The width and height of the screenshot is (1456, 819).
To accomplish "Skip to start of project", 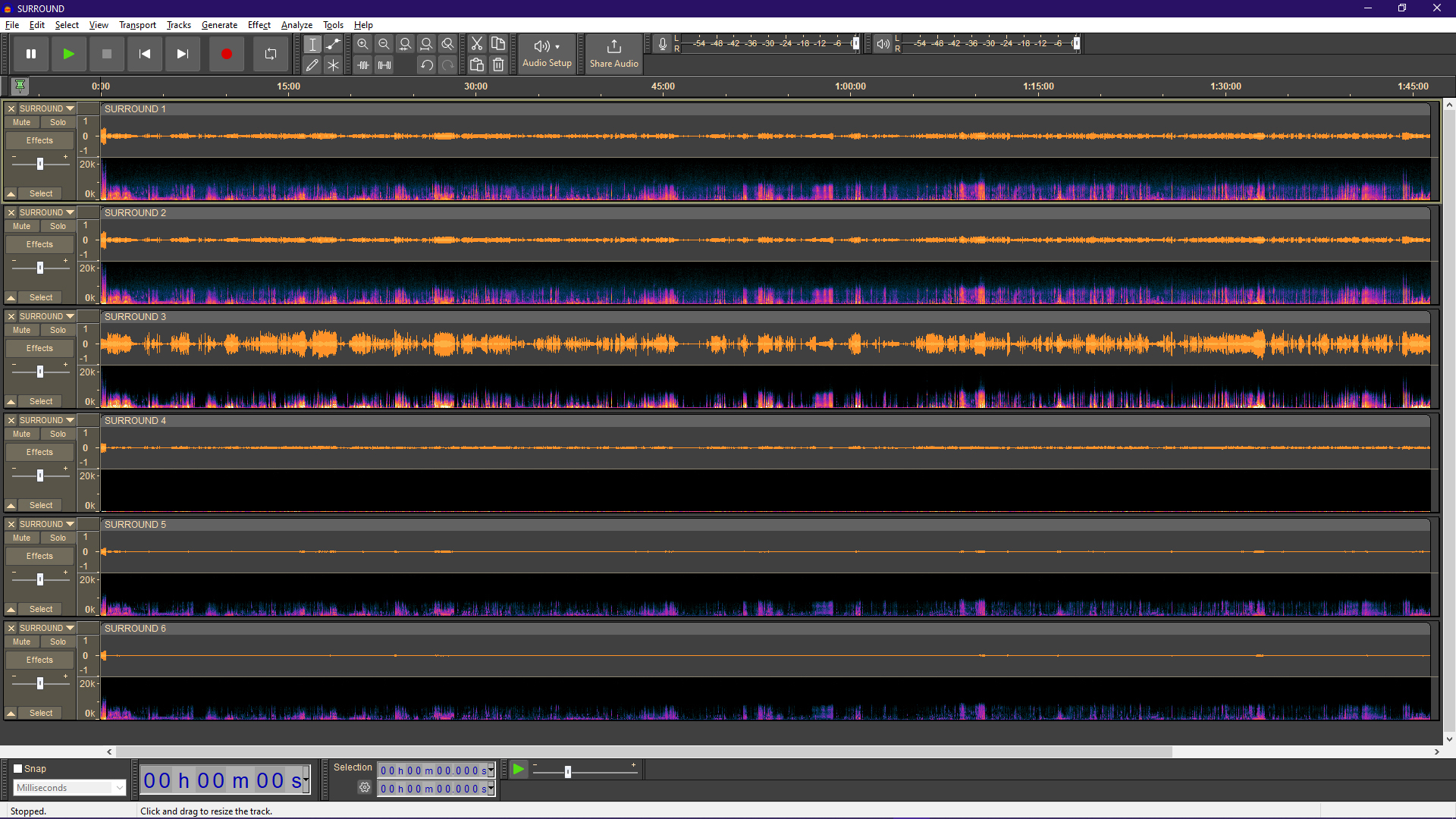I will [x=145, y=54].
